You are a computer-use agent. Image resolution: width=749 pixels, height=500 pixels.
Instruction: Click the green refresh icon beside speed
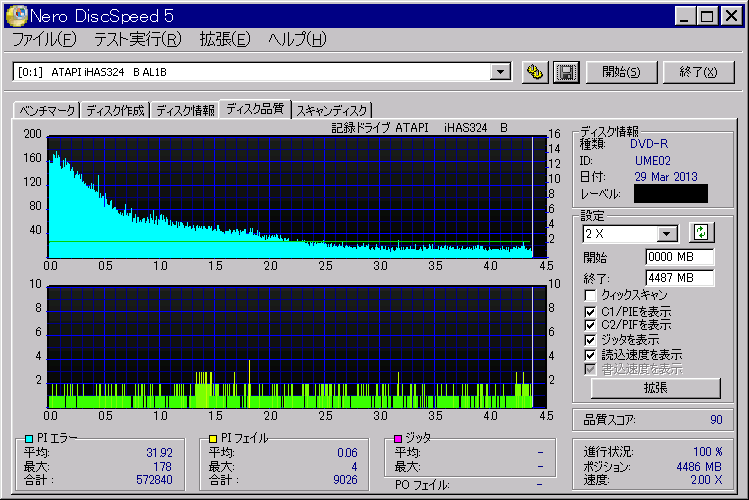pyautogui.click(x=701, y=233)
